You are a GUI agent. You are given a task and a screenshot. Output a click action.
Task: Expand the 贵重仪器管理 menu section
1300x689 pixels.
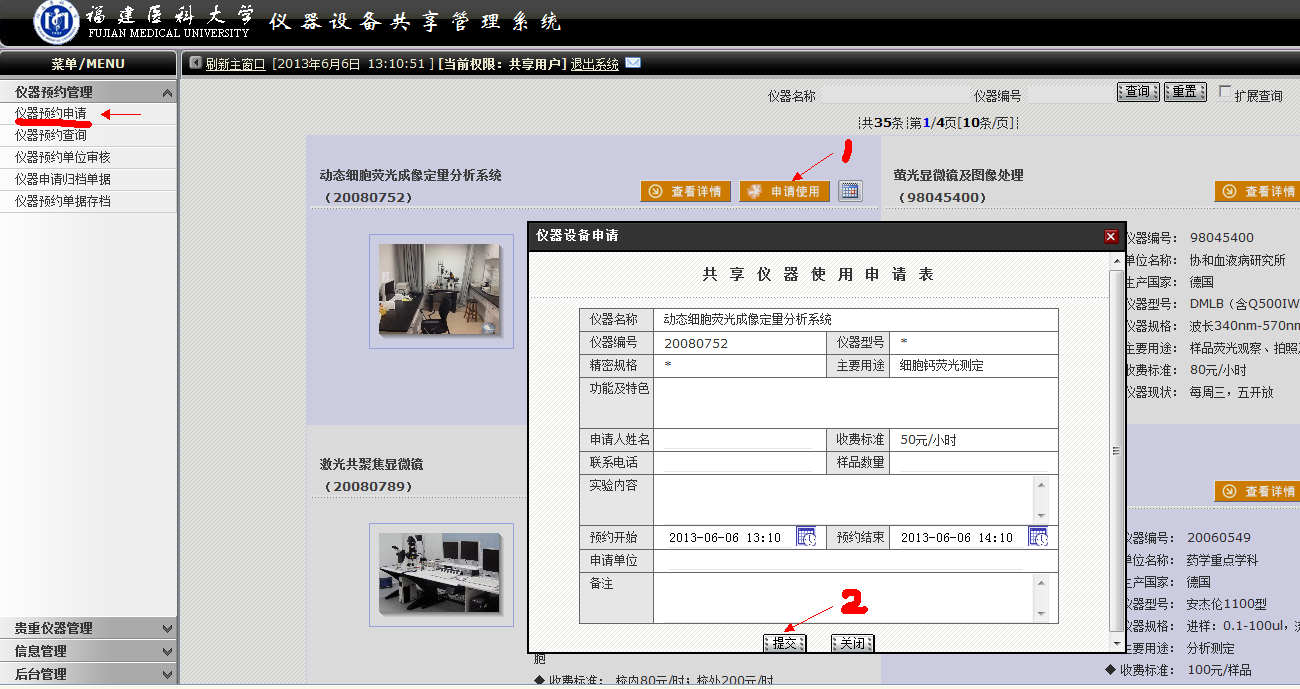[167, 629]
